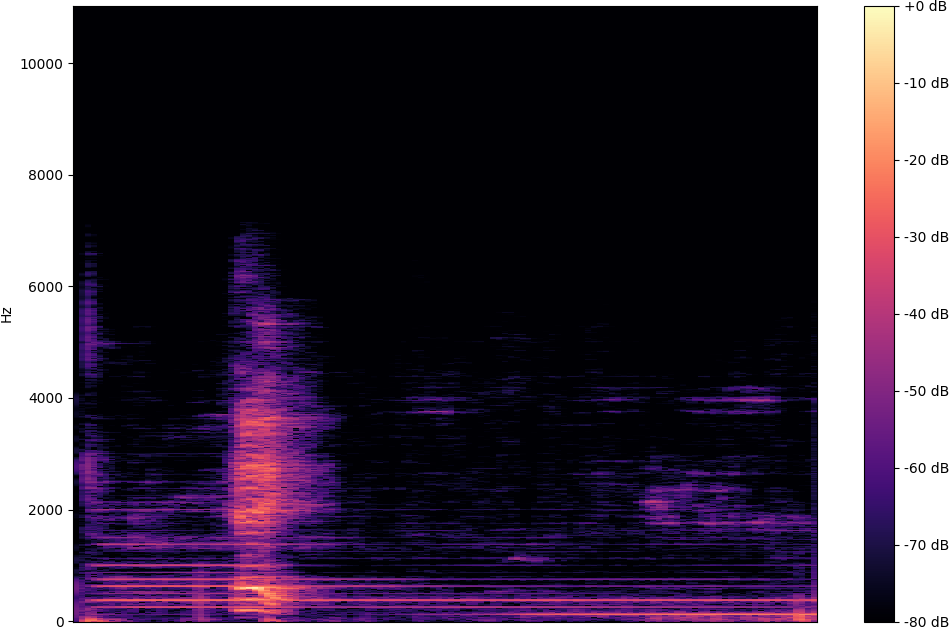
Task: Click the -80 dB colorbar label
Action: pos(926,622)
